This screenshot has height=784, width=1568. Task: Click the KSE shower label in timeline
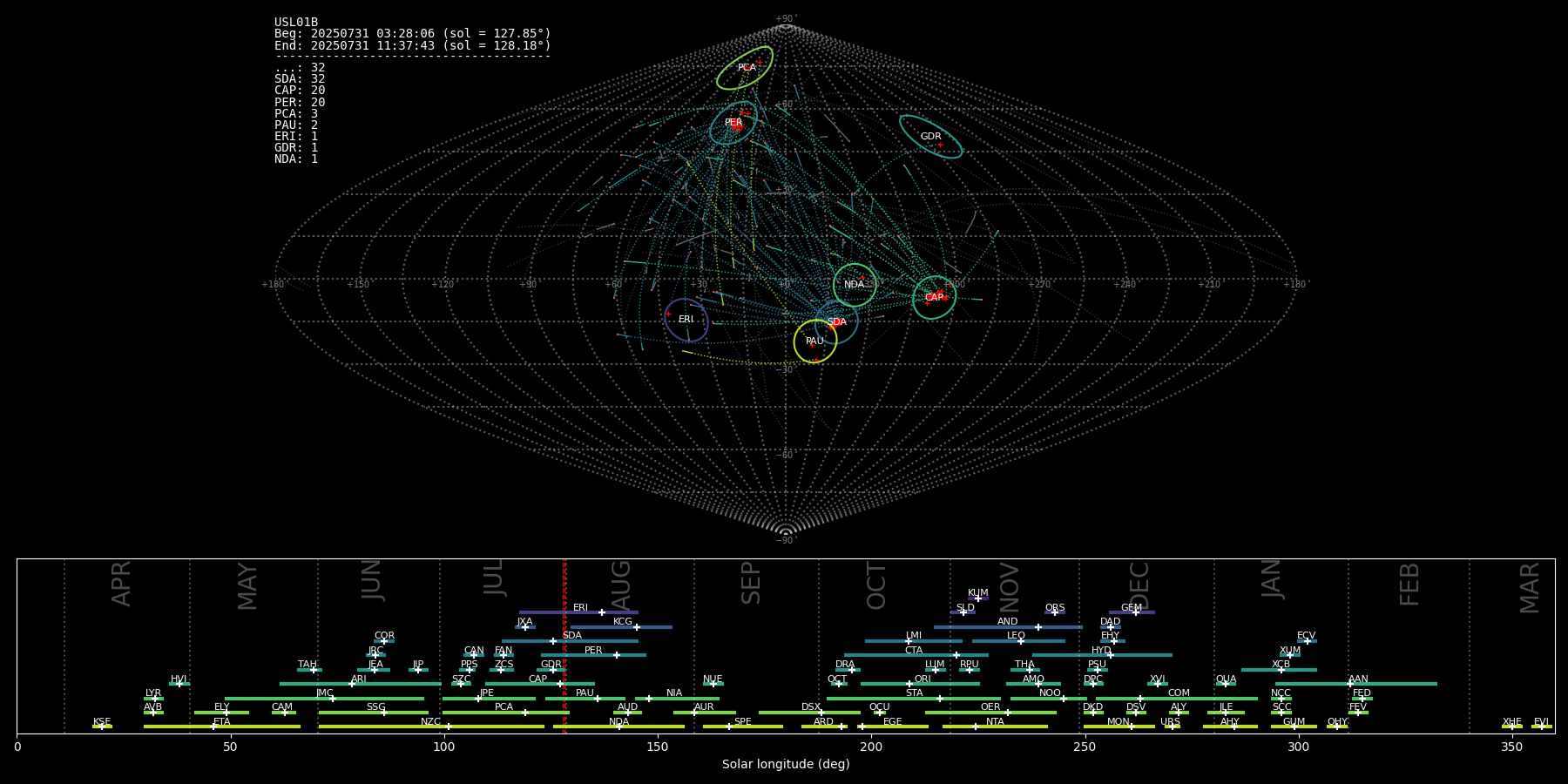pos(102,722)
